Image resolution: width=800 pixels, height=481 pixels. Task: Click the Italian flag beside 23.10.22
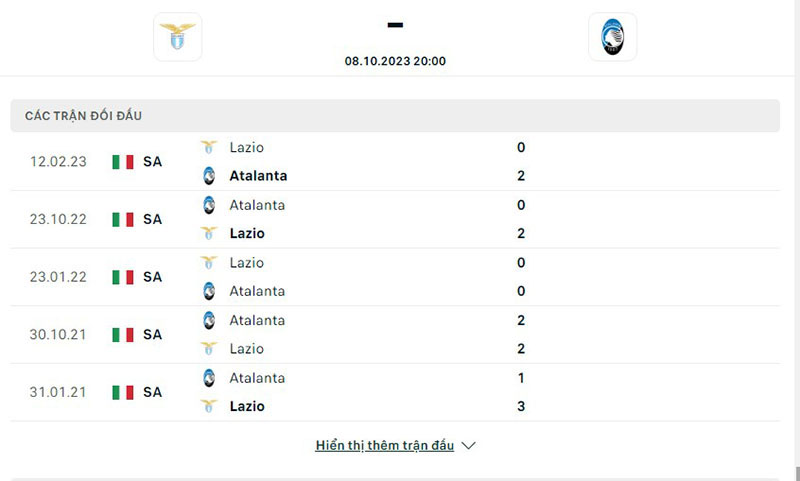tap(123, 219)
